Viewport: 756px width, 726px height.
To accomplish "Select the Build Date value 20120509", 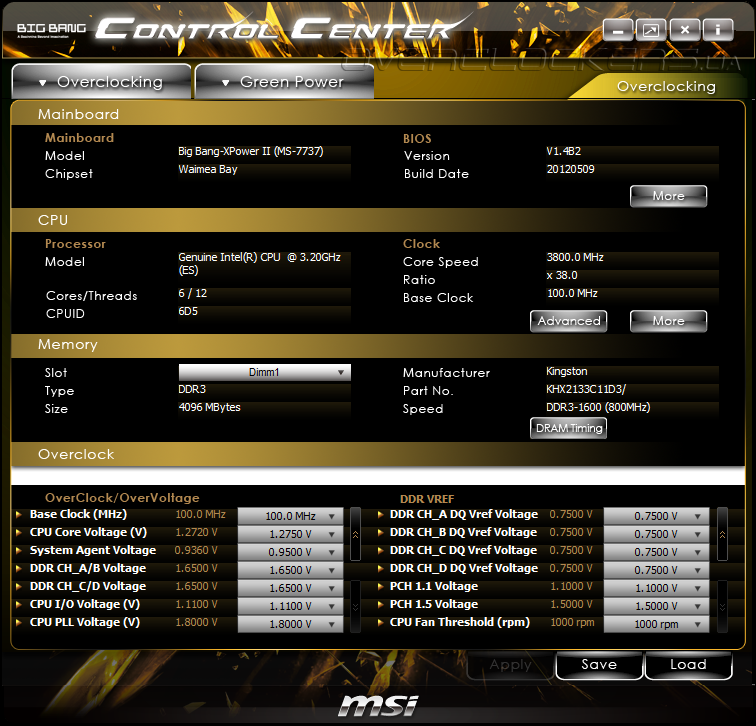I will click(x=570, y=169).
